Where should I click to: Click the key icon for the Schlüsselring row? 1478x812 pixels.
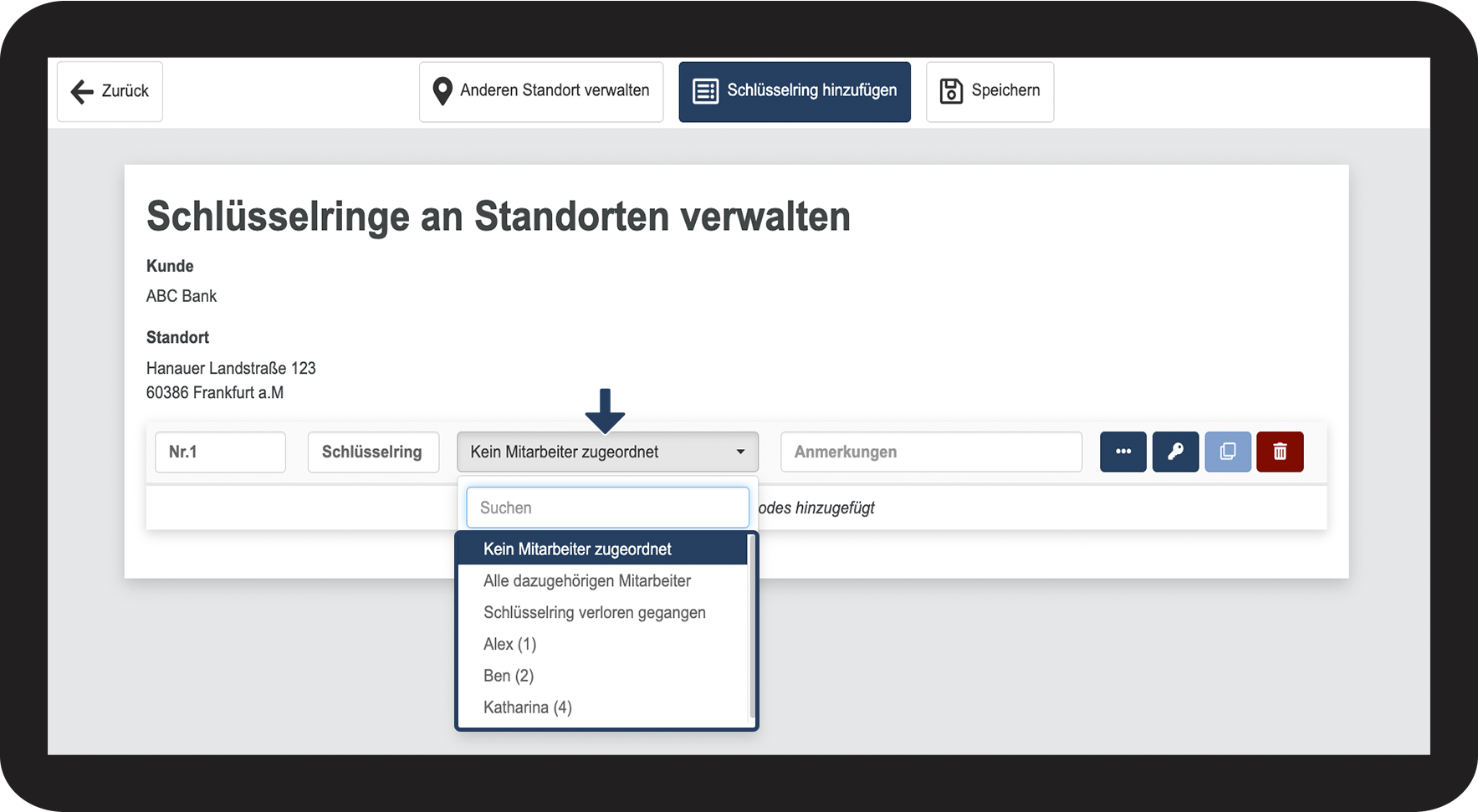[x=1175, y=452]
